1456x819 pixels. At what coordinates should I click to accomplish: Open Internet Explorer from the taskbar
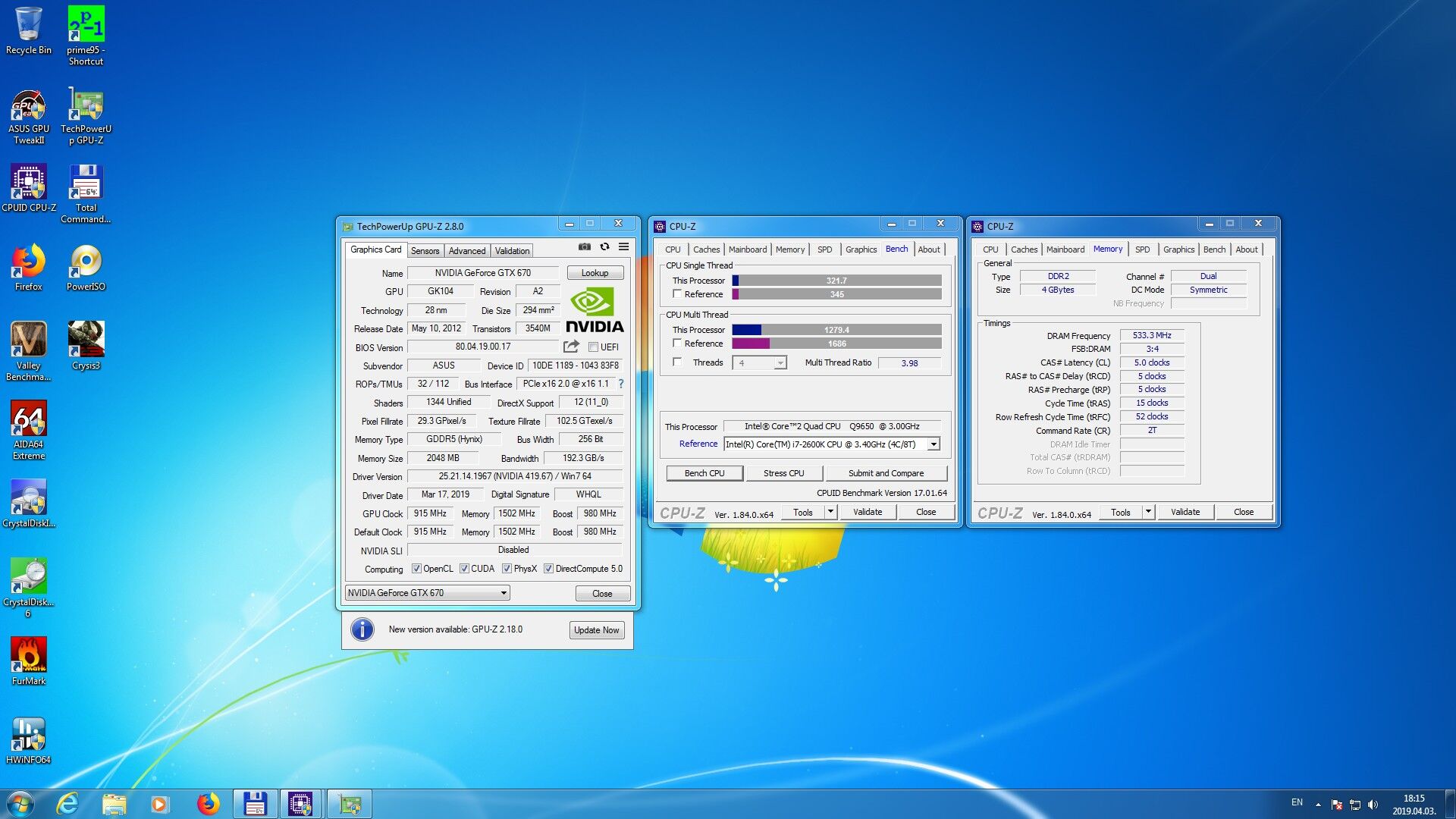(x=67, y=804)
